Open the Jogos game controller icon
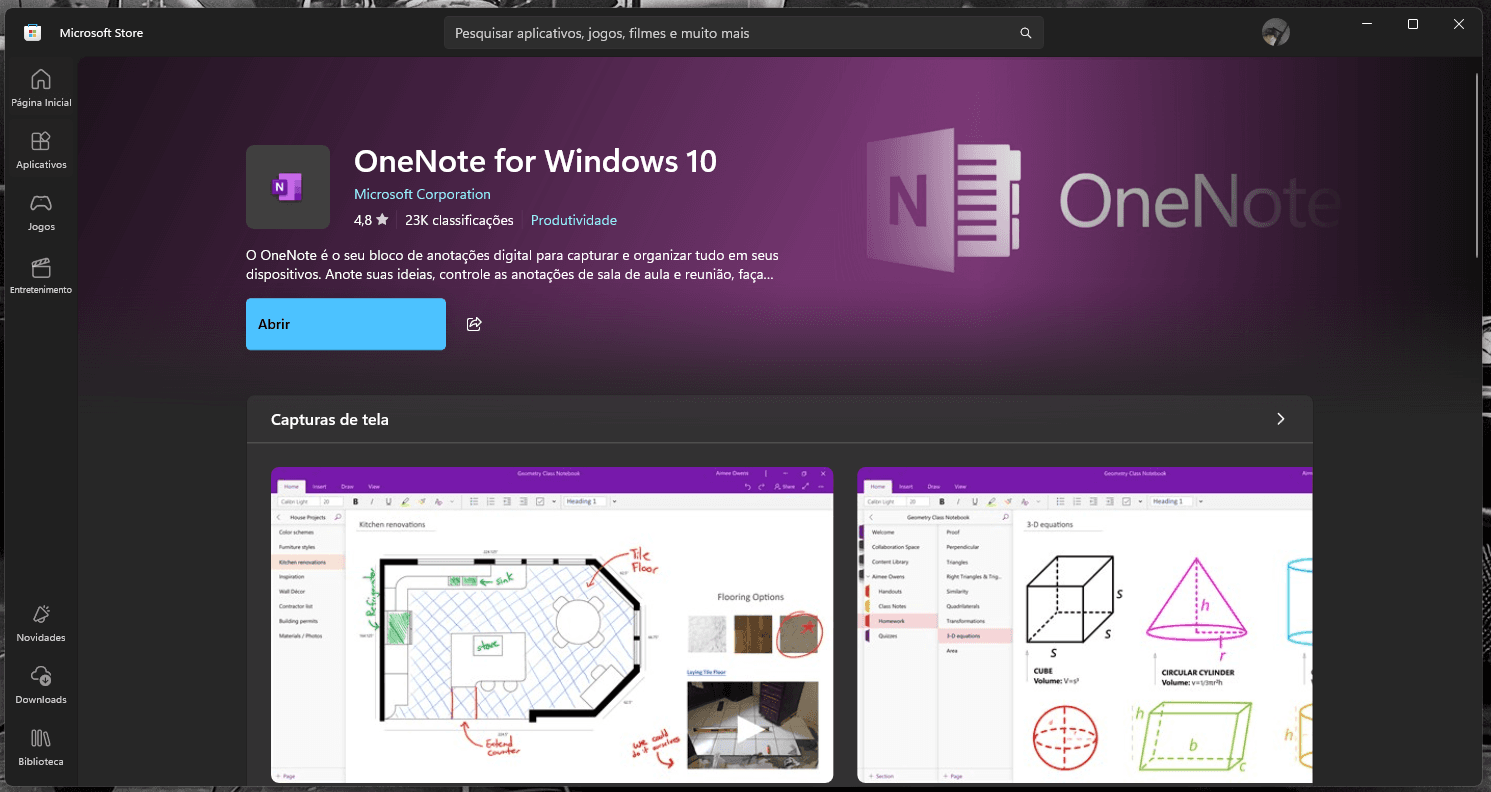This screenshot has height=792, width=1491. [x=40, y=205]
